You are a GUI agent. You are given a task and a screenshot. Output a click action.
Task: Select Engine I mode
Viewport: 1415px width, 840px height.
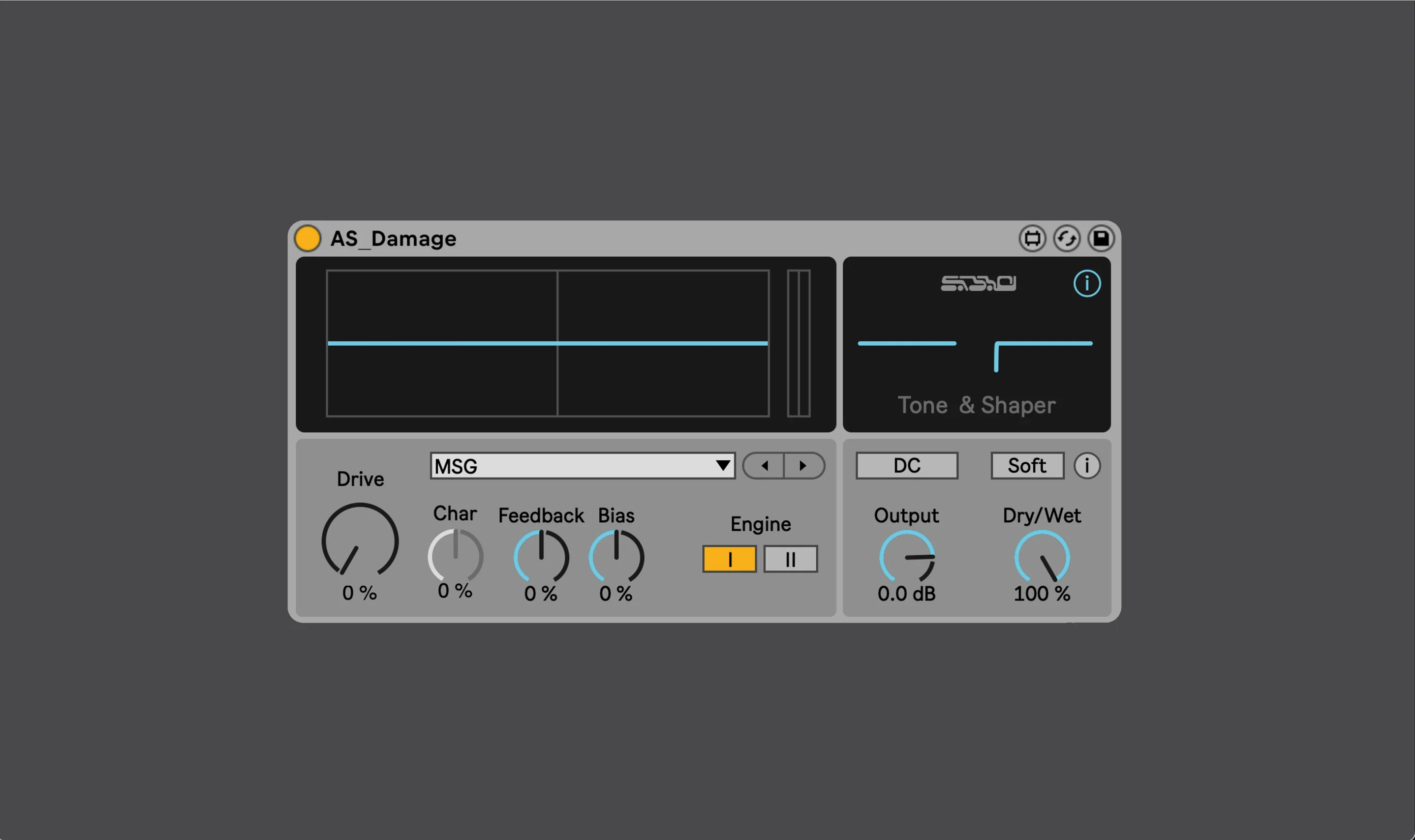729,559
